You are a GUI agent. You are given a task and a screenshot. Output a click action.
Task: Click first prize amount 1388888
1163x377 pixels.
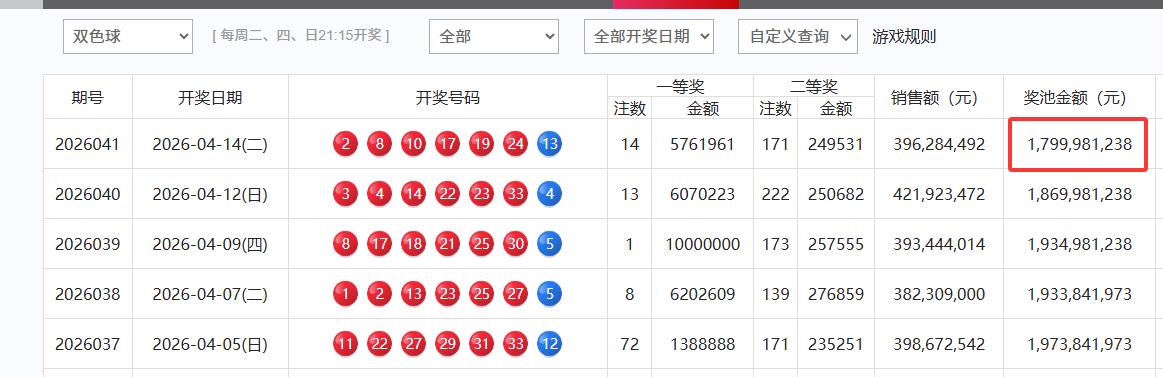(x=702, y=344)
